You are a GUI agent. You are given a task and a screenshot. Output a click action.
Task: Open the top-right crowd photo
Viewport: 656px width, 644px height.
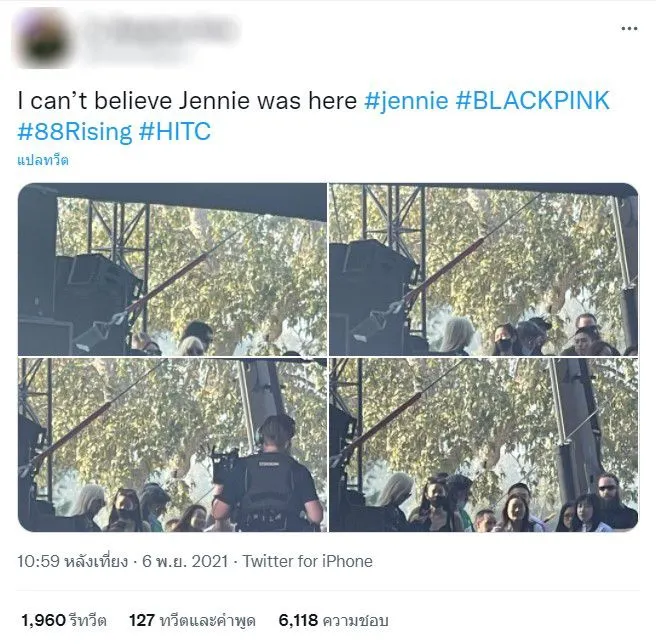[x=484, y=269]
